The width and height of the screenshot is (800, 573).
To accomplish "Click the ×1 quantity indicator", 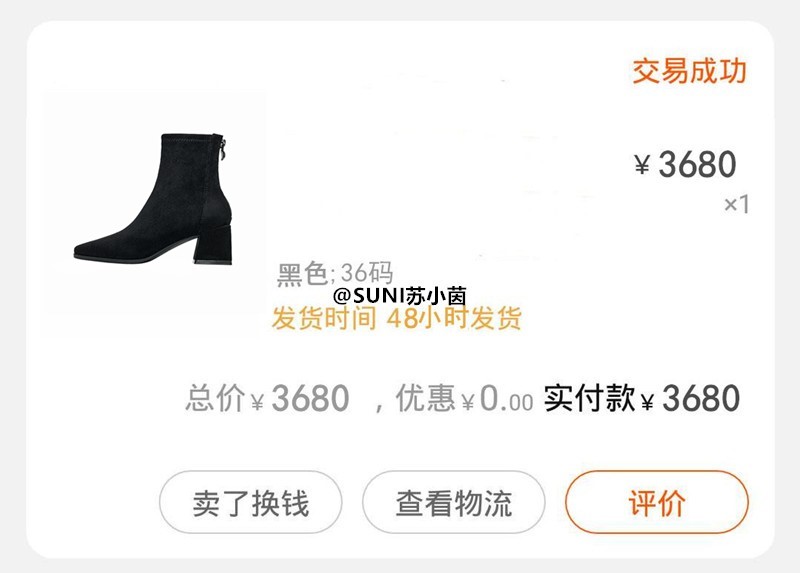I will point(737,205).
